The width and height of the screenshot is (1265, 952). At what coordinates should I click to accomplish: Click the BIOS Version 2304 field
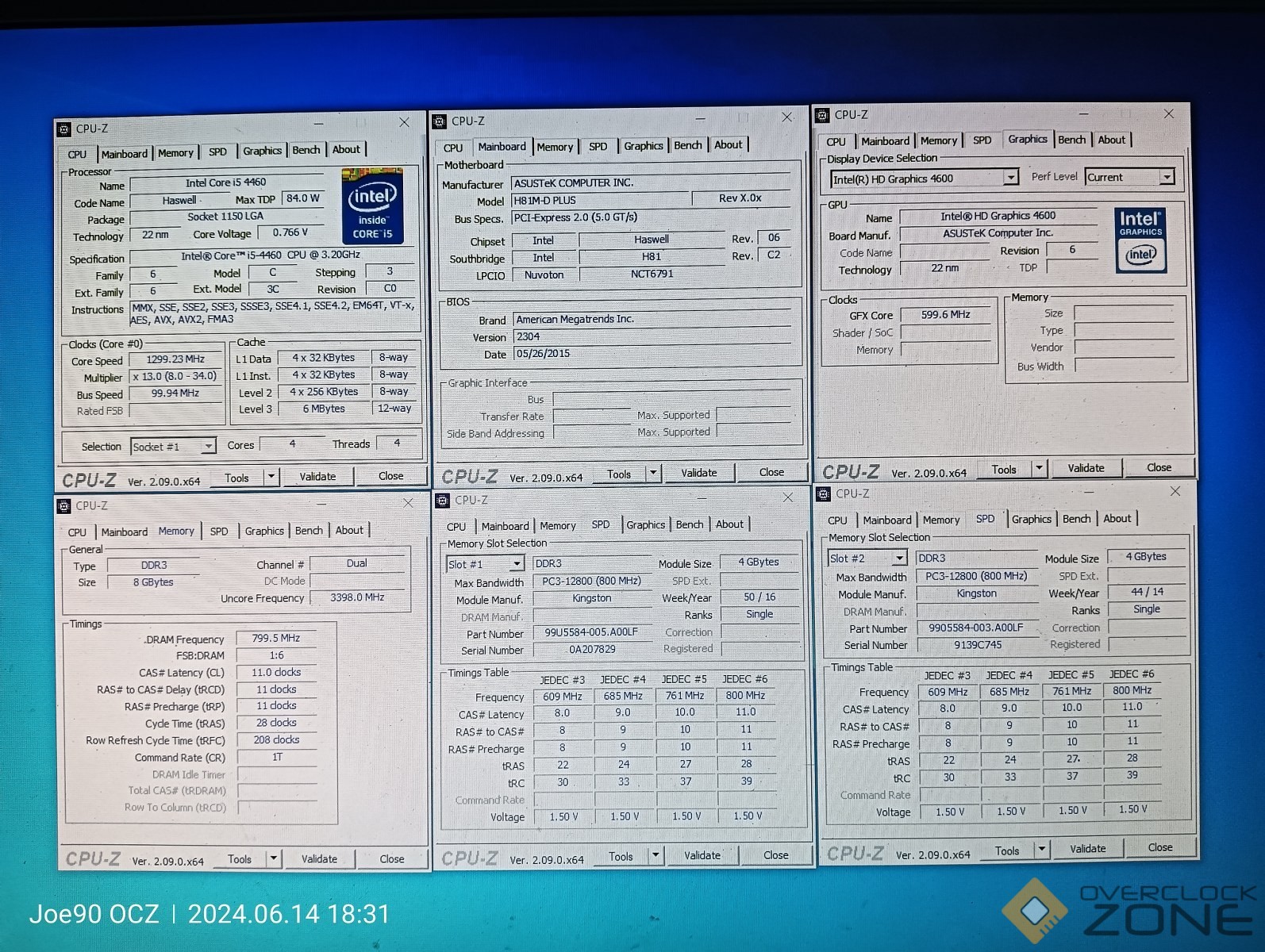click(652, 336)
